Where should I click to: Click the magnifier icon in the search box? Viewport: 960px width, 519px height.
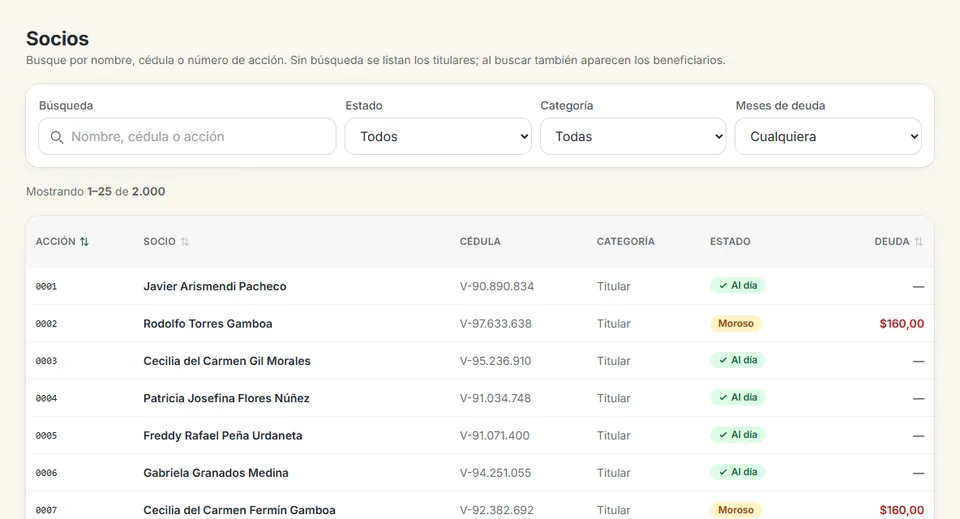(x=56, y=137)
